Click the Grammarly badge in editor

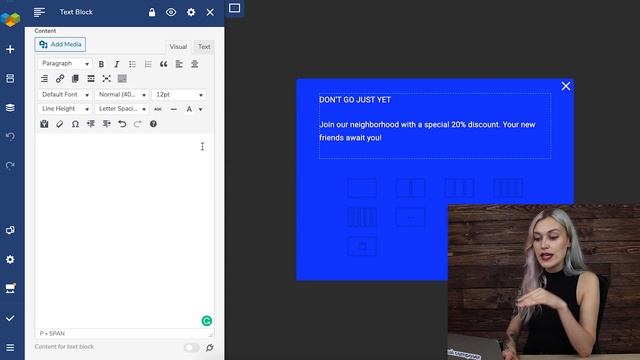tap(207, 321)
